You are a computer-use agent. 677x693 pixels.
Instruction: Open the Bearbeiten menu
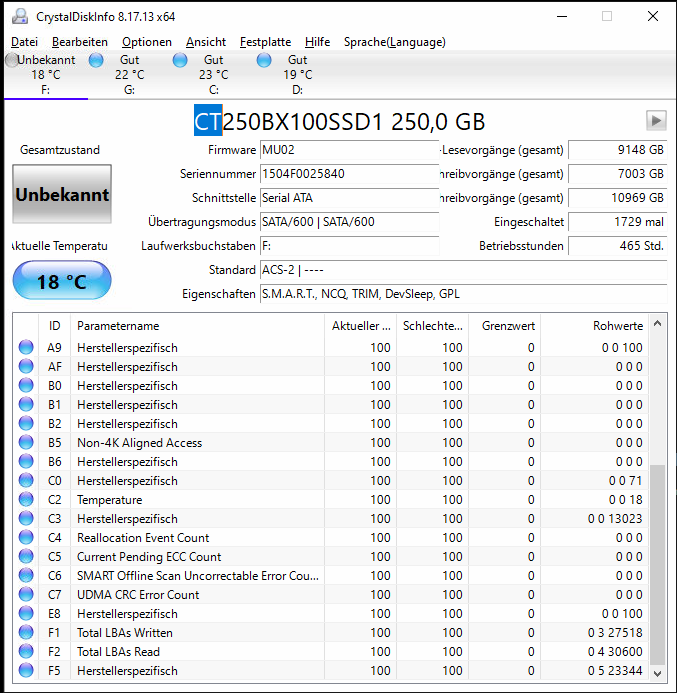80,42
